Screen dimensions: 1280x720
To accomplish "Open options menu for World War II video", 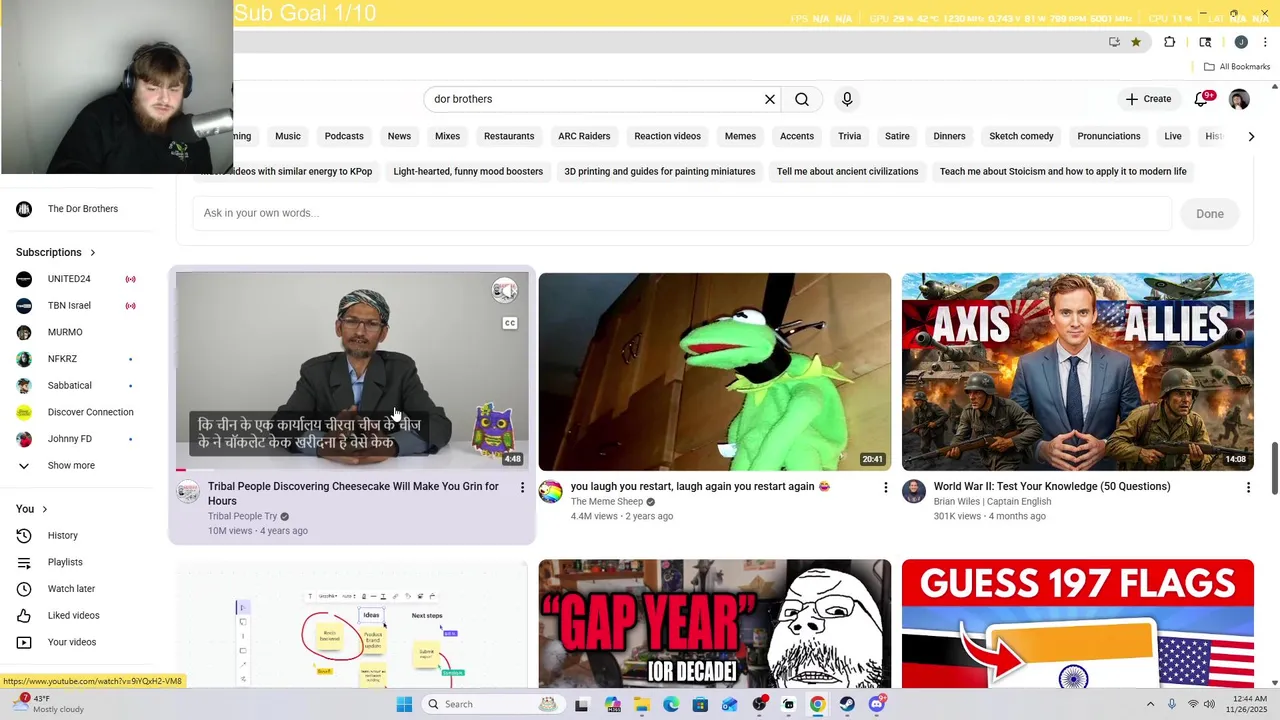I will (1248, 488).
